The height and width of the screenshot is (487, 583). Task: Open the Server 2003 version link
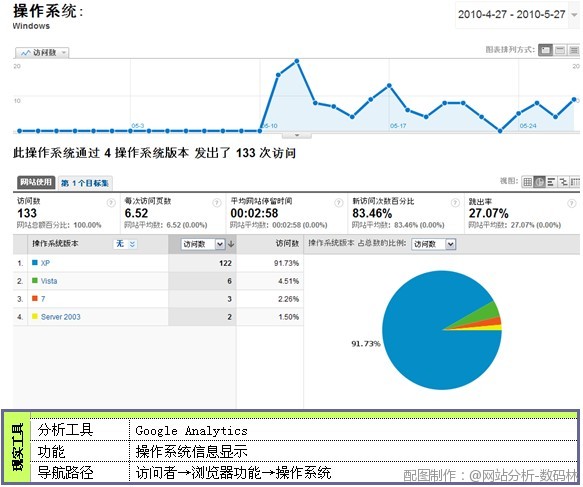coord(61,317)
